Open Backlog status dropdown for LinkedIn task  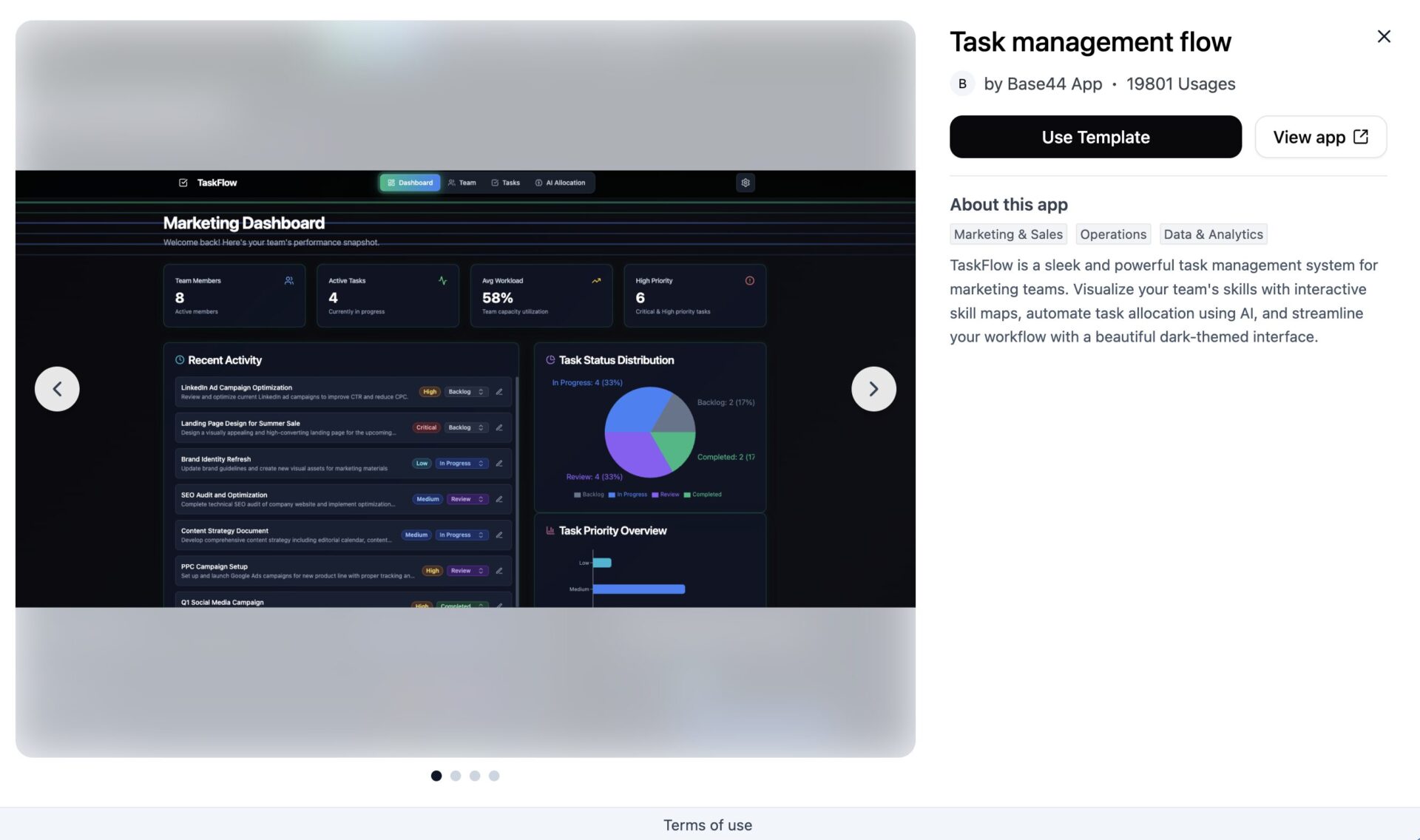[466, 392]
